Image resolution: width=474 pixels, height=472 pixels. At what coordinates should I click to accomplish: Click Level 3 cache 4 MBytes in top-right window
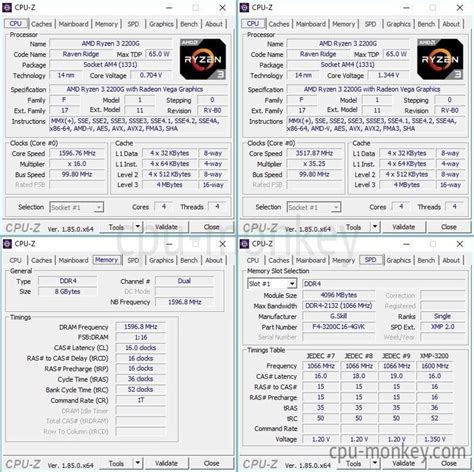(x=406, y=185)
